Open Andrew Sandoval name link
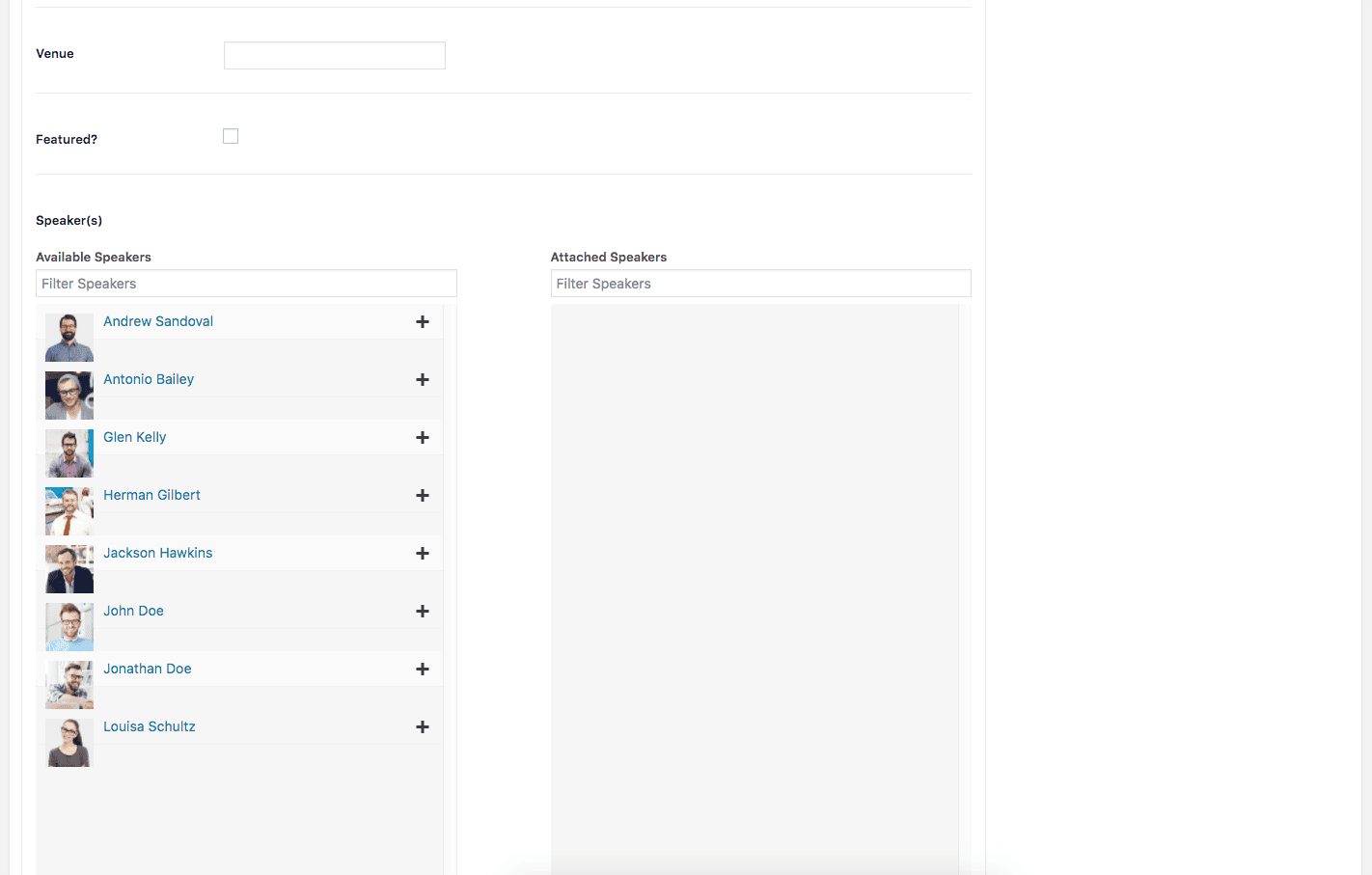This screenshot has height=875, width=1372. 158,321
